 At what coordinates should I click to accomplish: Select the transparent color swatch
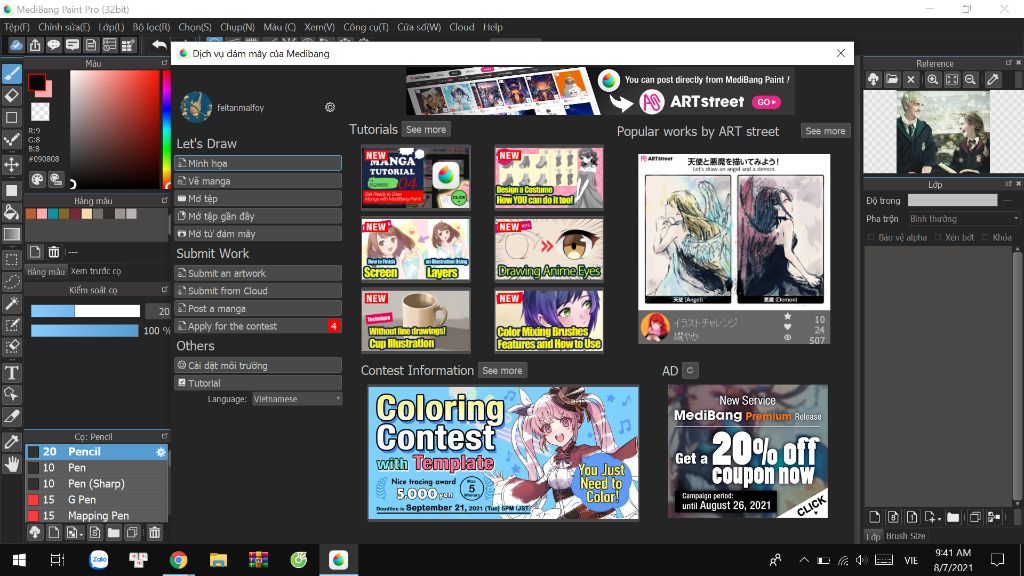(x=40, y=112)
